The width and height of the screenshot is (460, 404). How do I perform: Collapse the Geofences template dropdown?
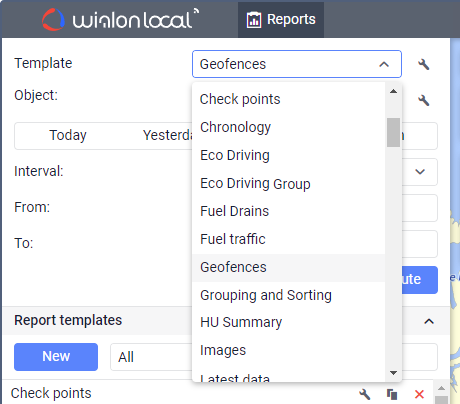coord(384,64)
